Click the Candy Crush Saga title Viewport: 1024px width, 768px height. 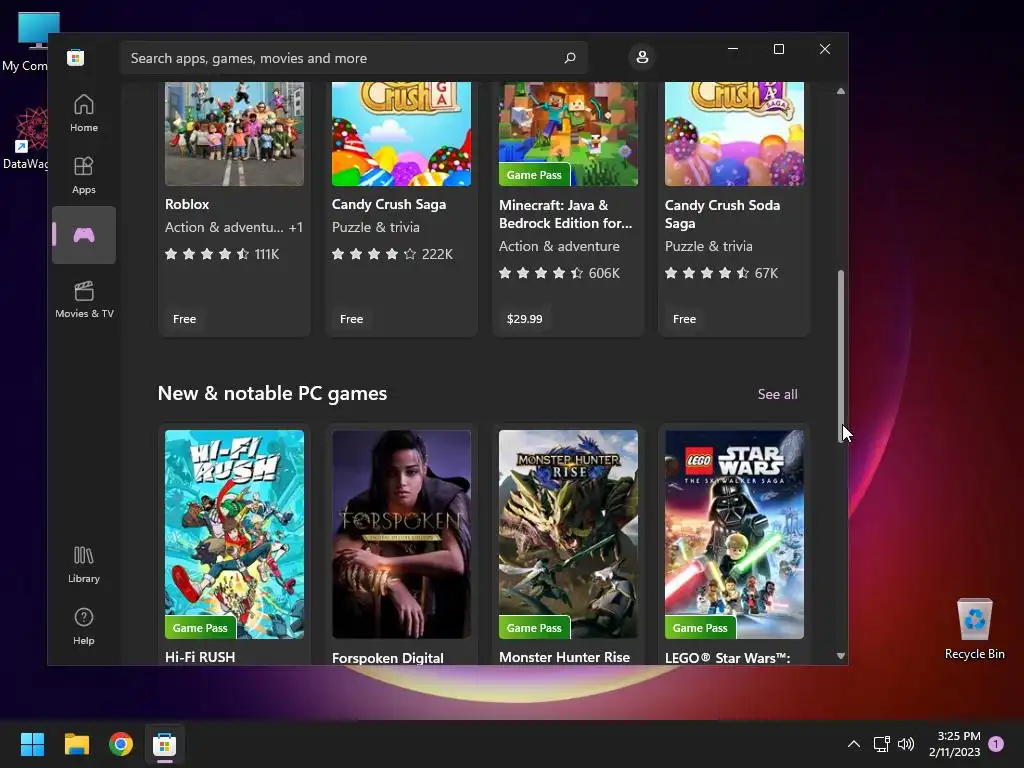[x=389, y=204]
